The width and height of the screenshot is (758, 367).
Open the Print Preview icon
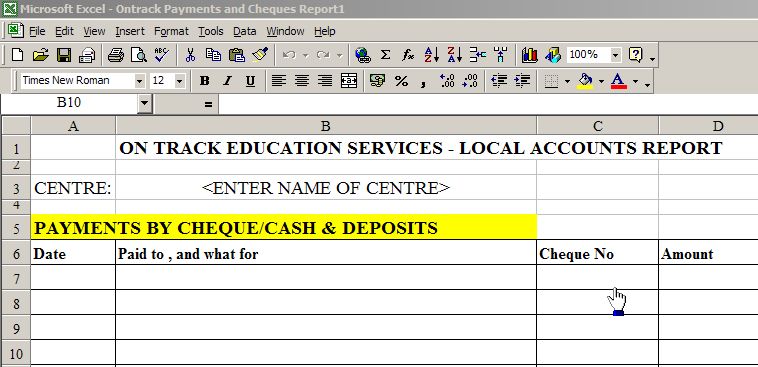tap(138, 55)
